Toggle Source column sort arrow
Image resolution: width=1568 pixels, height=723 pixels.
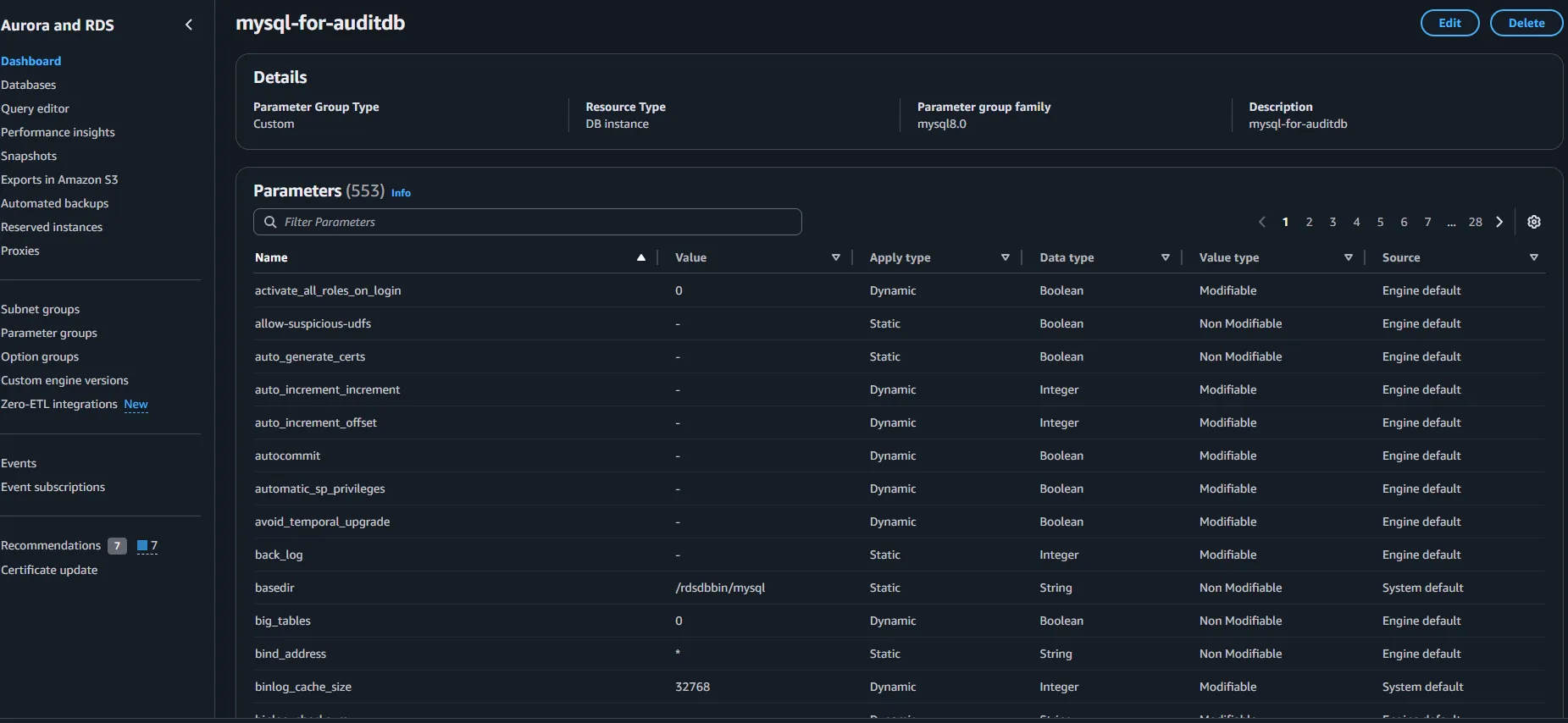coord(1533,257)
